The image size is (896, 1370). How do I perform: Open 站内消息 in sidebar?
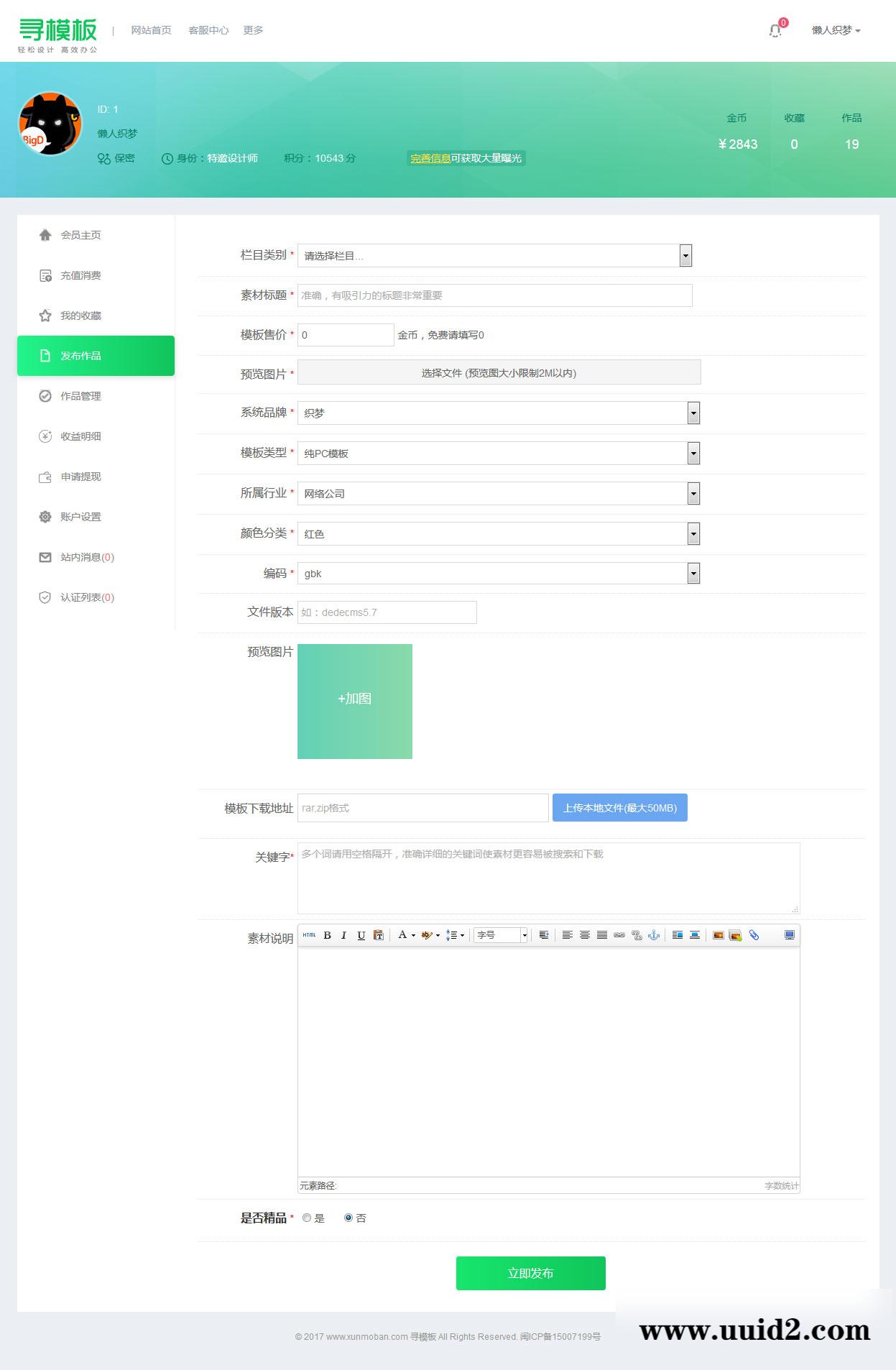tap(96, 557)
